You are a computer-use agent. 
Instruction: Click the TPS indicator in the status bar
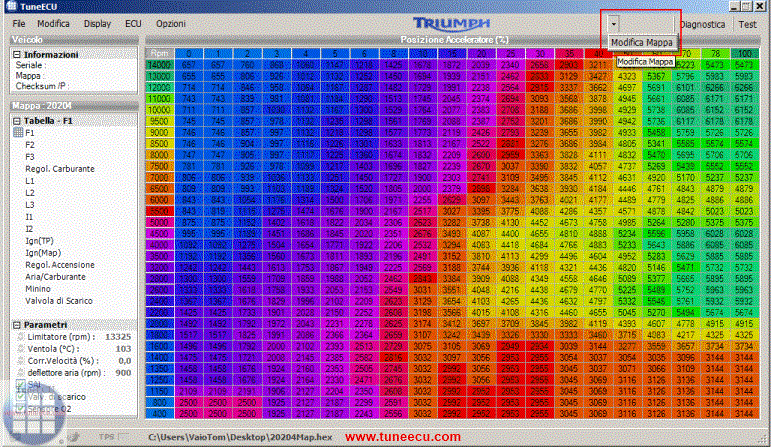pos(114,436)
